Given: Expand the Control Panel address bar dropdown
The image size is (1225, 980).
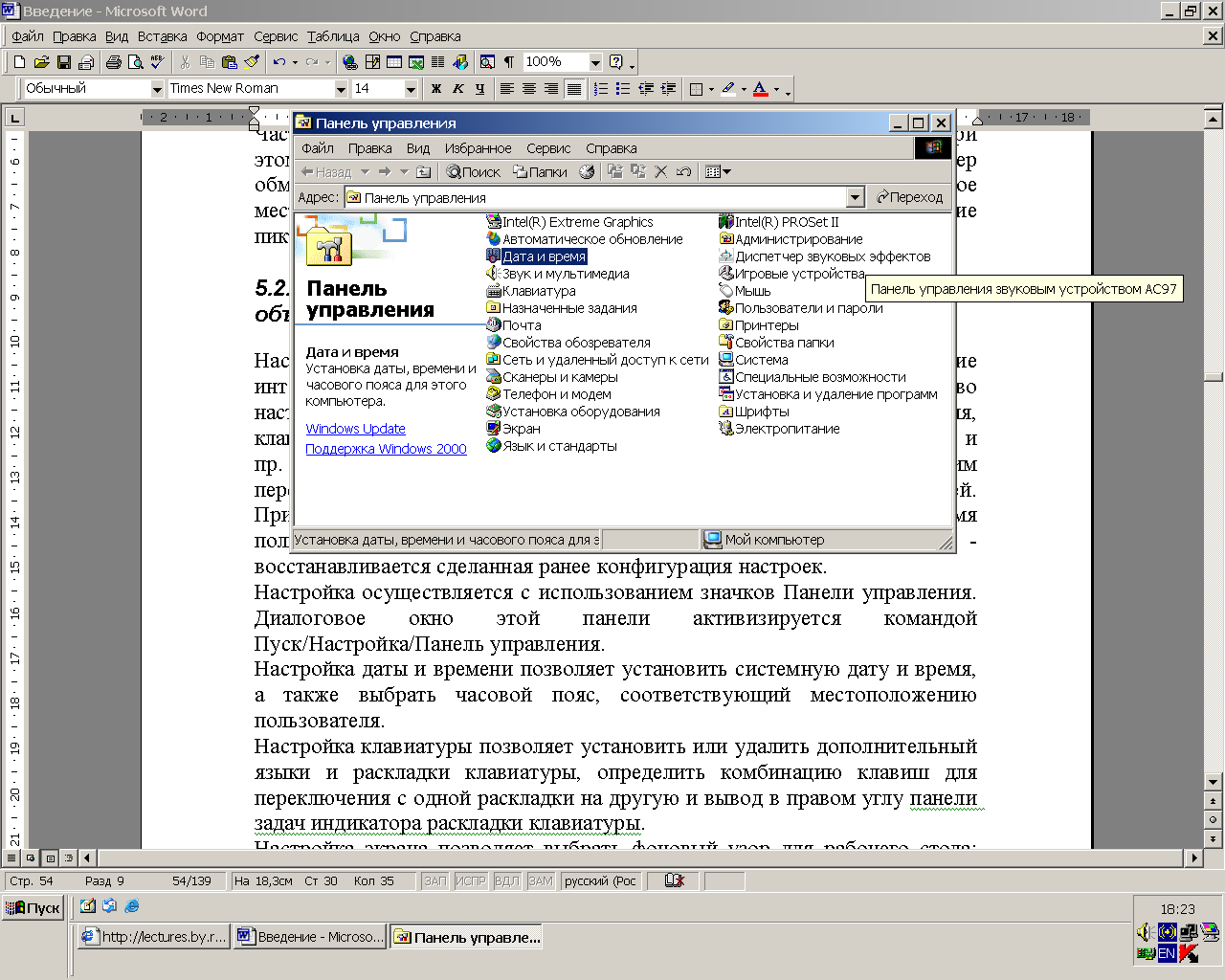Looking at the screenshot, I should pyautogui.click(x=856, y=197).
